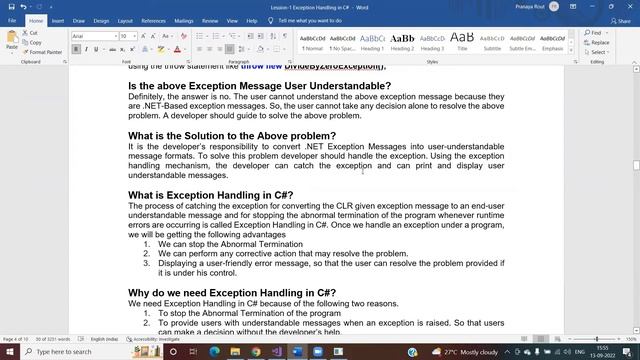The height and width of the screenshot is (360, 640).
Task: Click the Replace button
Action: [596, 42]
